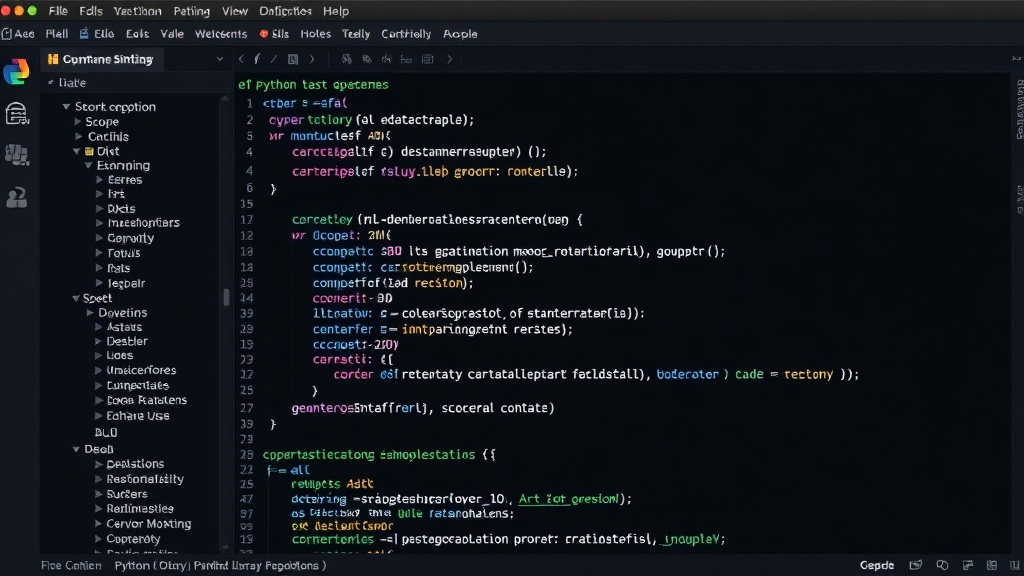Select the Cervor Moxting tree item
The width and height of the screenshot is (1024, 576).
[149, 524]
